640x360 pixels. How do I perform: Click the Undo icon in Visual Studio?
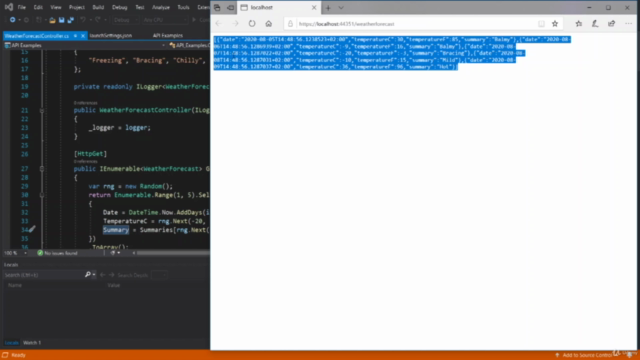(82, 20)
